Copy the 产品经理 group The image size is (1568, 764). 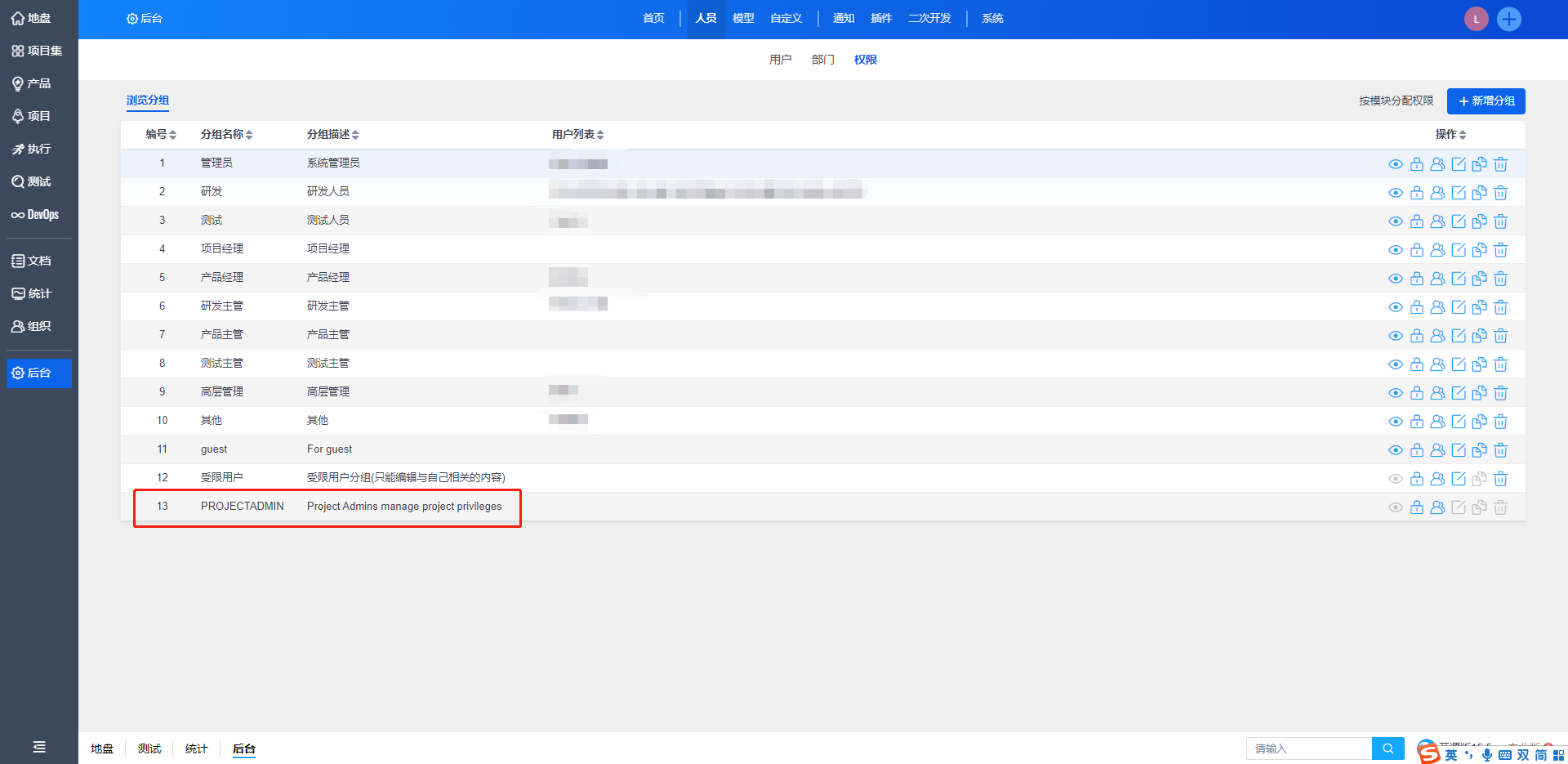[x=1479, y=279]
